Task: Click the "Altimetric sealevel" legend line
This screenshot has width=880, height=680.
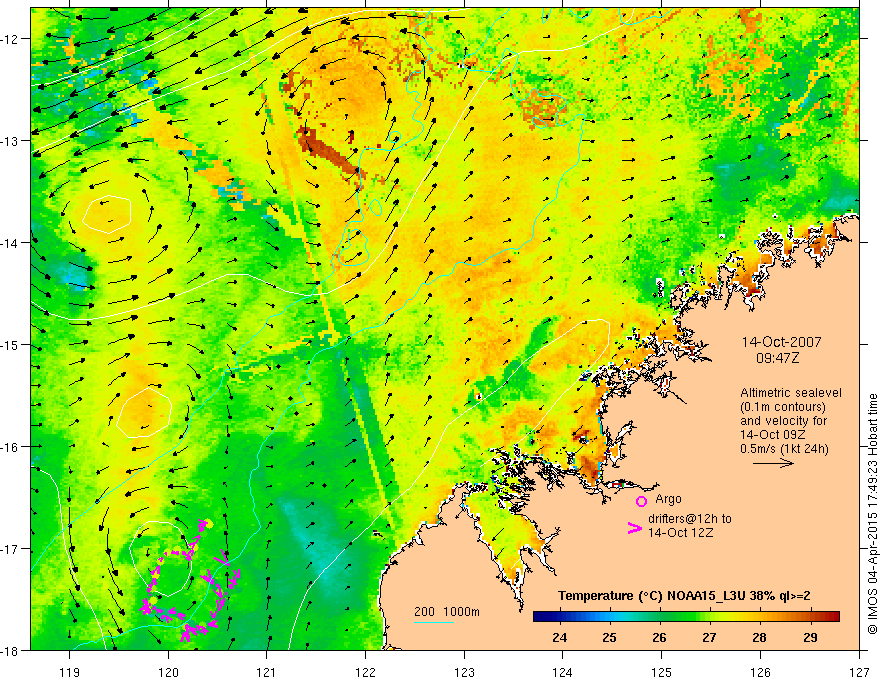Action: (791, 393)
